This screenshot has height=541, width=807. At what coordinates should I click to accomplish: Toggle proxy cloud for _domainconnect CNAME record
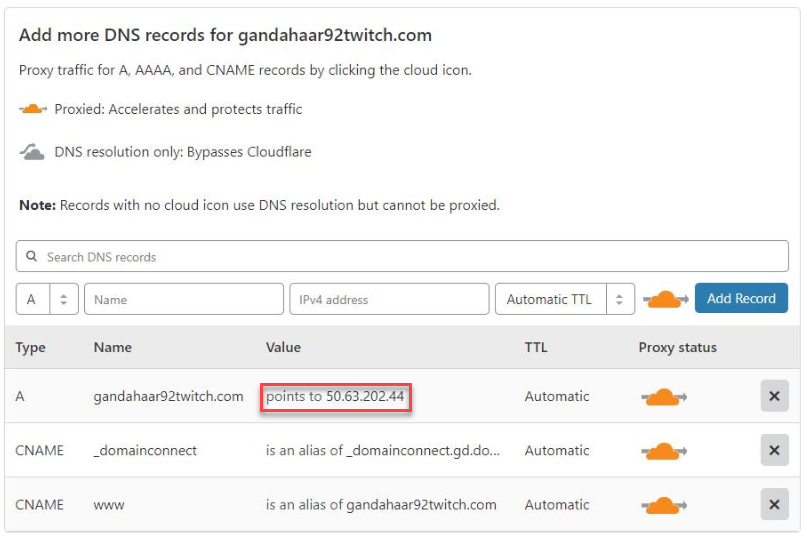[664, 451]
